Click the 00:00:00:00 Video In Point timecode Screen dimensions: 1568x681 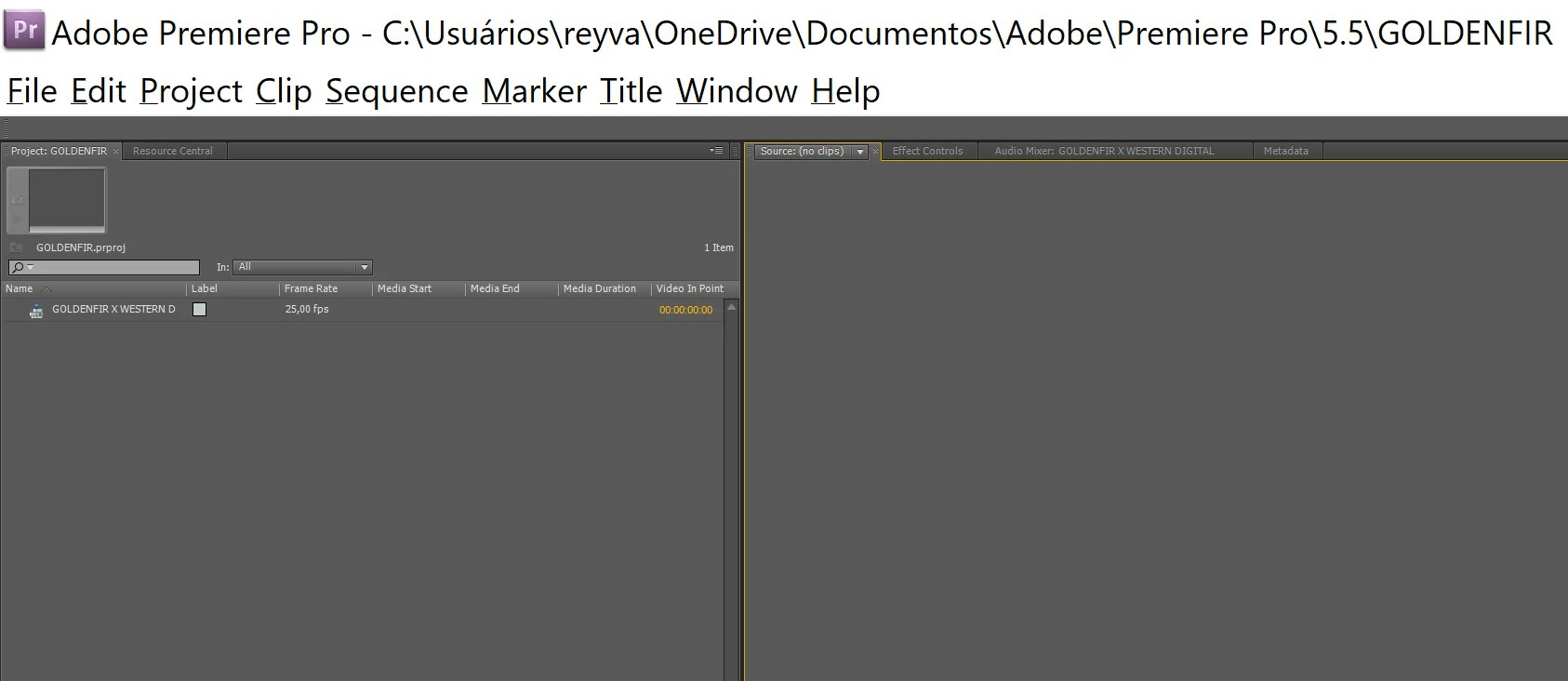click(x=685, y=310)
